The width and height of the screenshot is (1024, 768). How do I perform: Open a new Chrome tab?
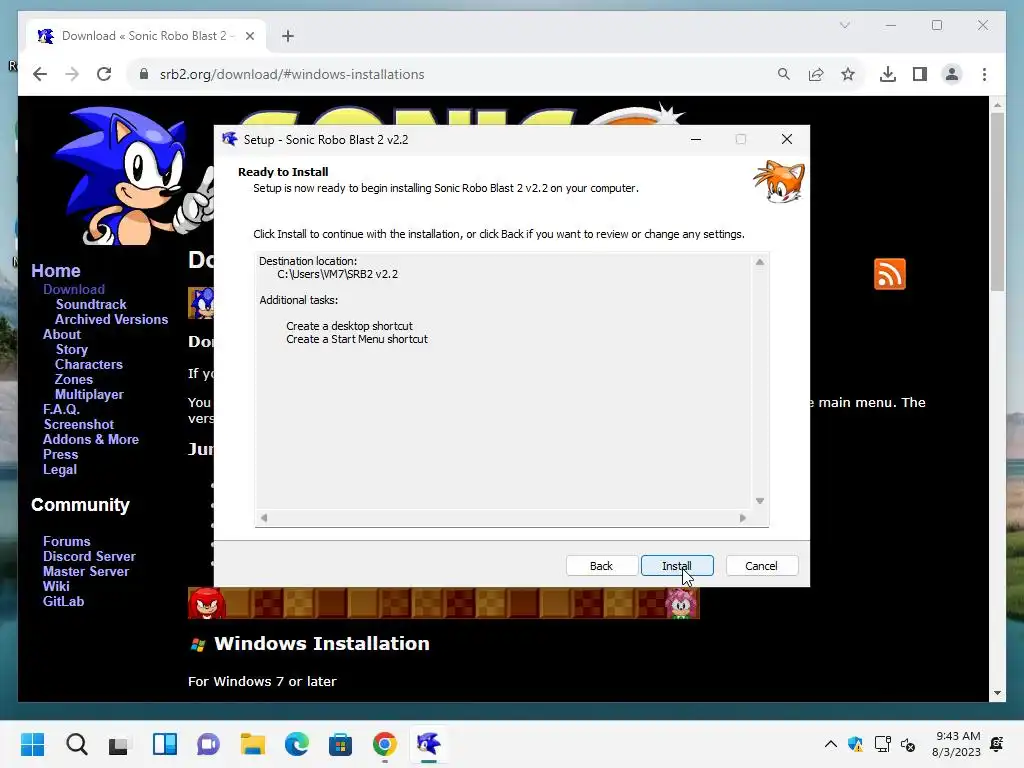pos(288,36)
